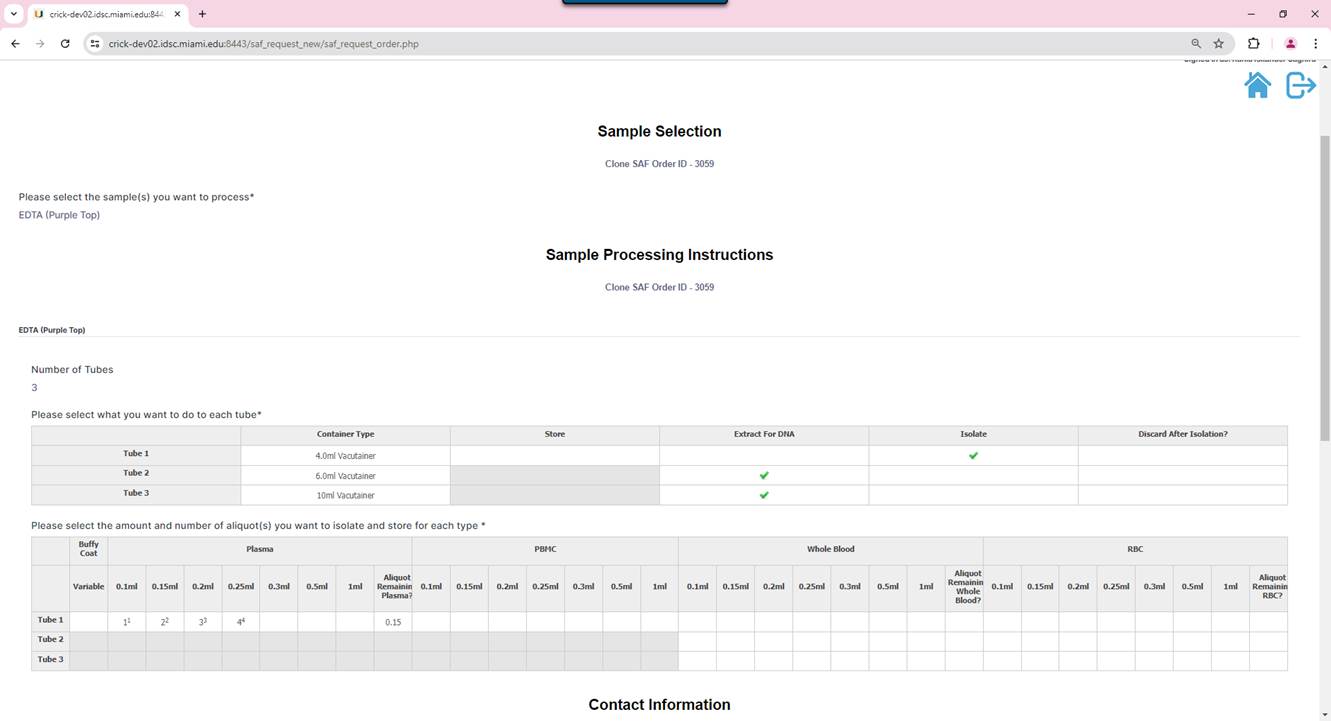The width and height of the screenshot is (1331, 721).
Task: Toggle the Tube 1 Isolate checkmark
Action: point(973,456)
